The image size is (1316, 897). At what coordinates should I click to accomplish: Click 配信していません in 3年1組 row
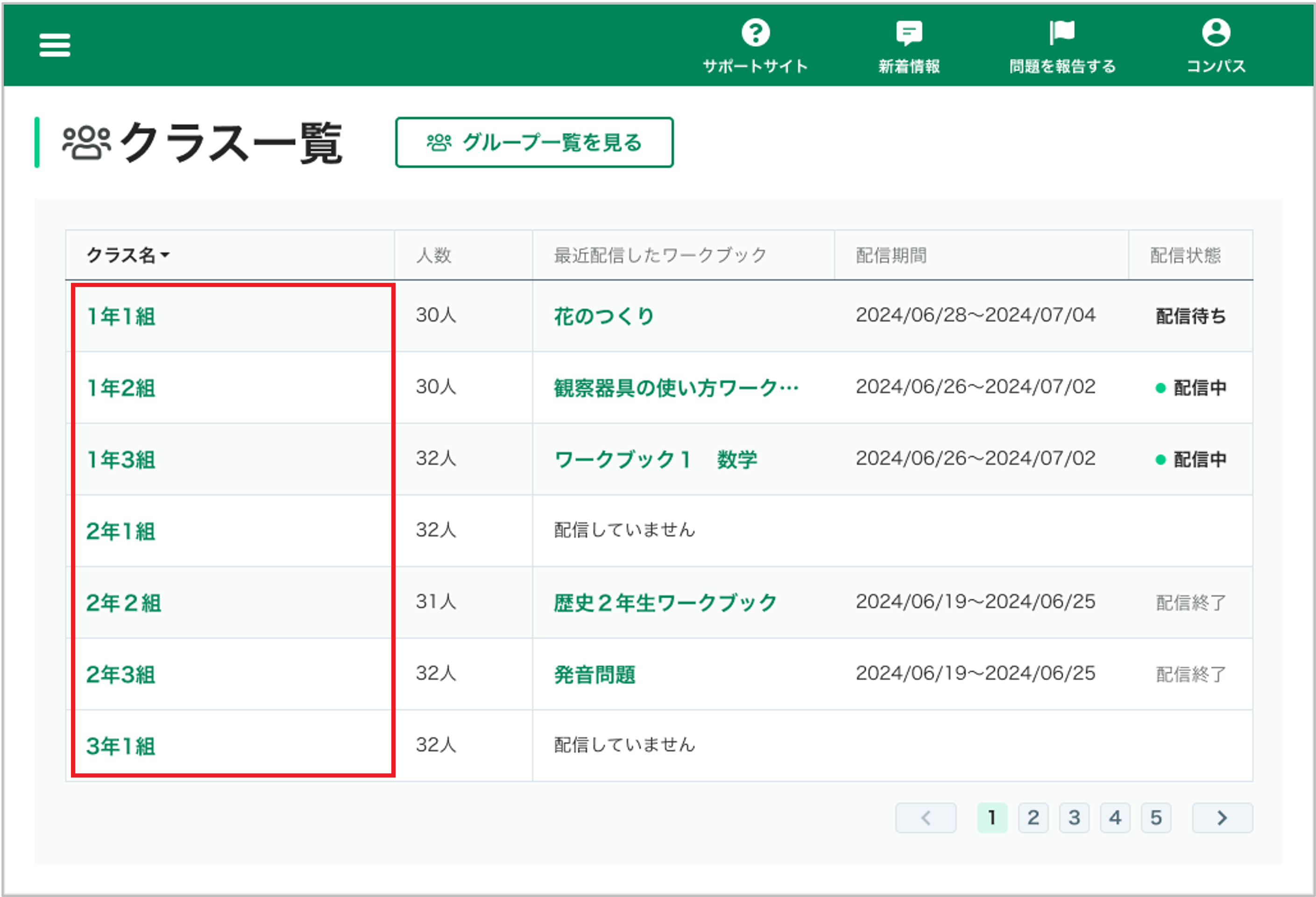[624, 745]
